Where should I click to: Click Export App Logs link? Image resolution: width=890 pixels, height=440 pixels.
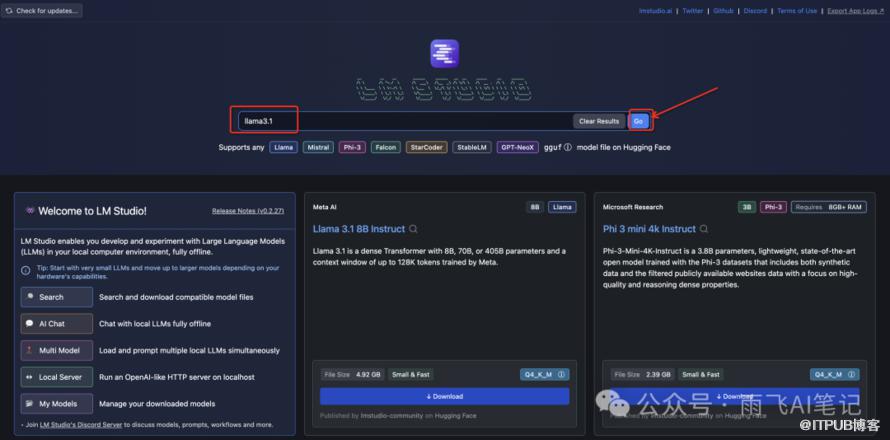pos(855,11)
